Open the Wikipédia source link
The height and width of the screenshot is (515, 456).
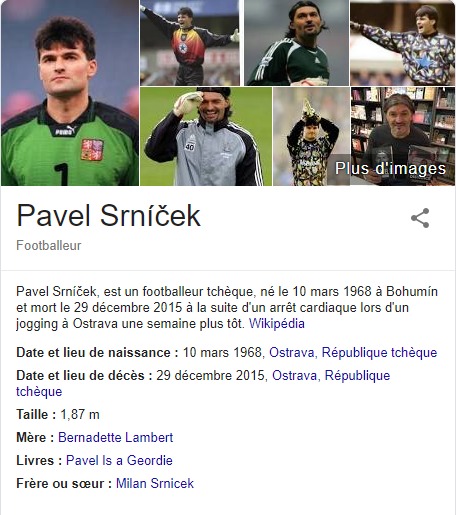277,324
